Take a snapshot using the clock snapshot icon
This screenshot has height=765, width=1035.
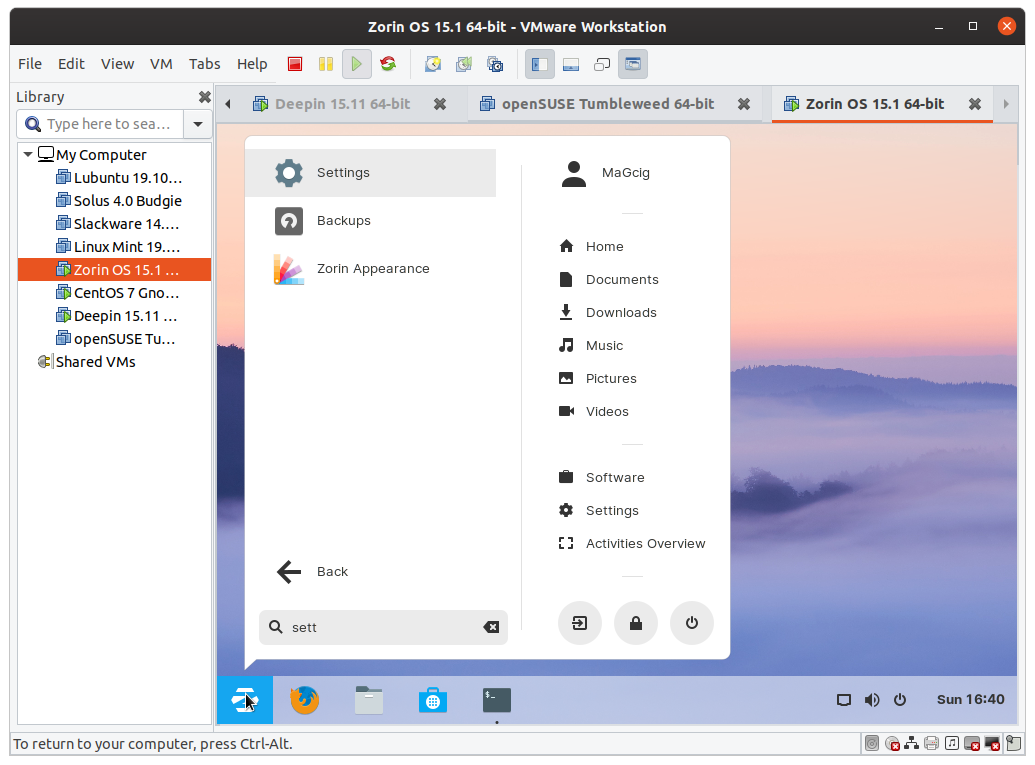coord(433,64)
